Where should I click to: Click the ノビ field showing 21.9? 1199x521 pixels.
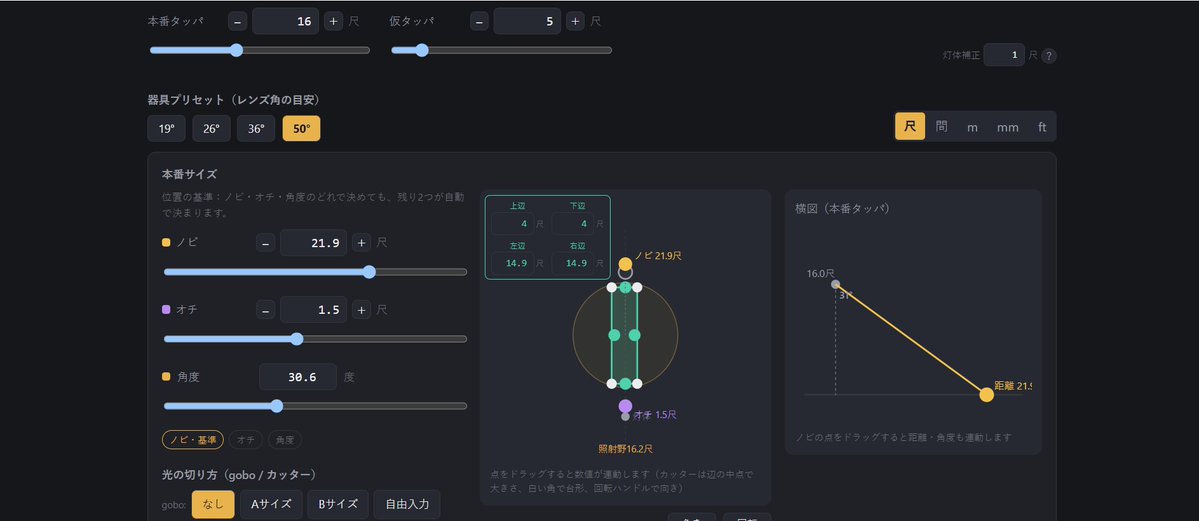(x=314, y=243)
